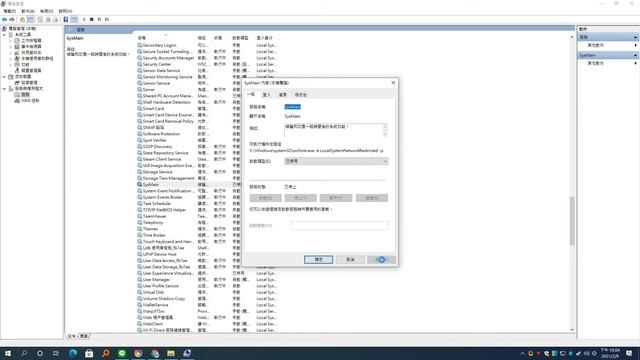Expand the Shared Folders tree node
640x360 pixels.
click(x=10, y=53)
